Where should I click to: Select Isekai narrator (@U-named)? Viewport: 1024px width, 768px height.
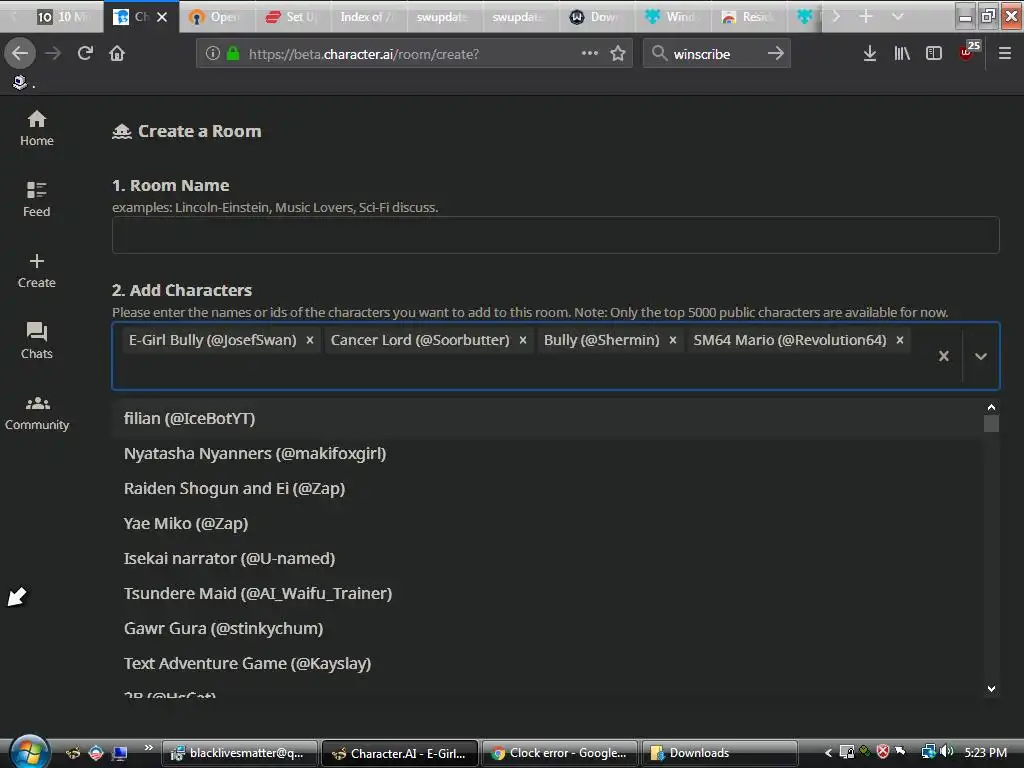pos(546,558)
